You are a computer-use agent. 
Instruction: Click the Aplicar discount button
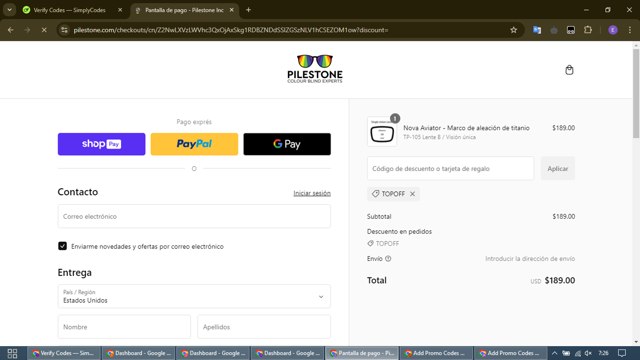pos(558,169)
